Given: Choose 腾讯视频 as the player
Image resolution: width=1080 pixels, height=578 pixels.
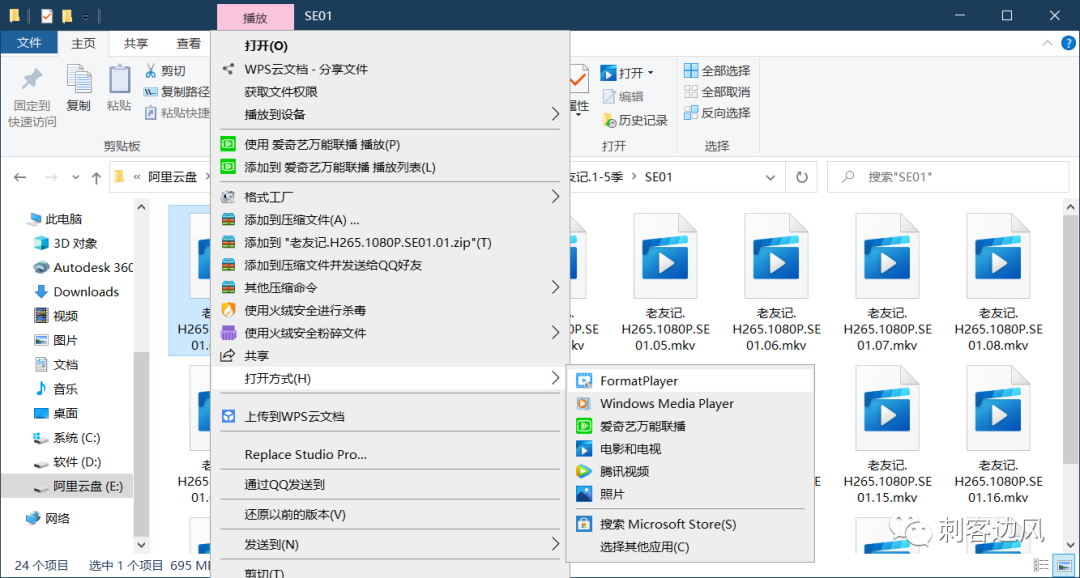Looking at the screenshot, I should (x=689, y=471).
